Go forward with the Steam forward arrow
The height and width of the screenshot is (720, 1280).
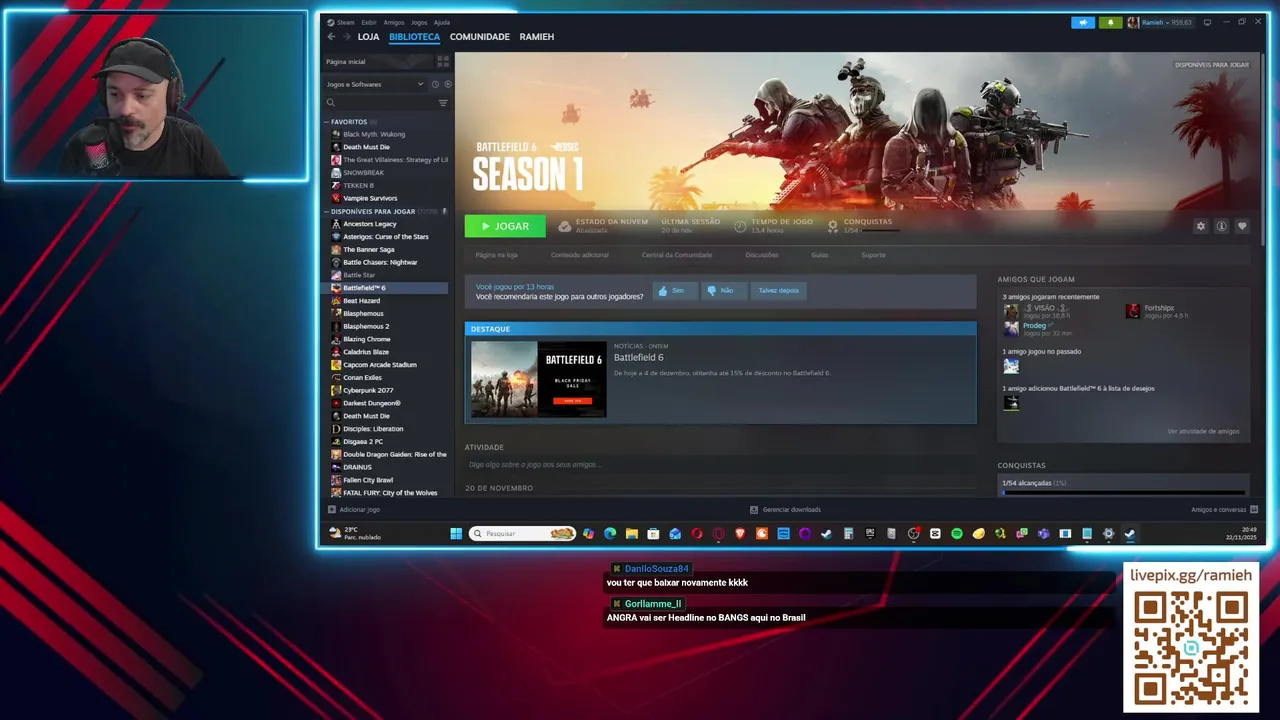pyautogui.click(x=347, y=37)
